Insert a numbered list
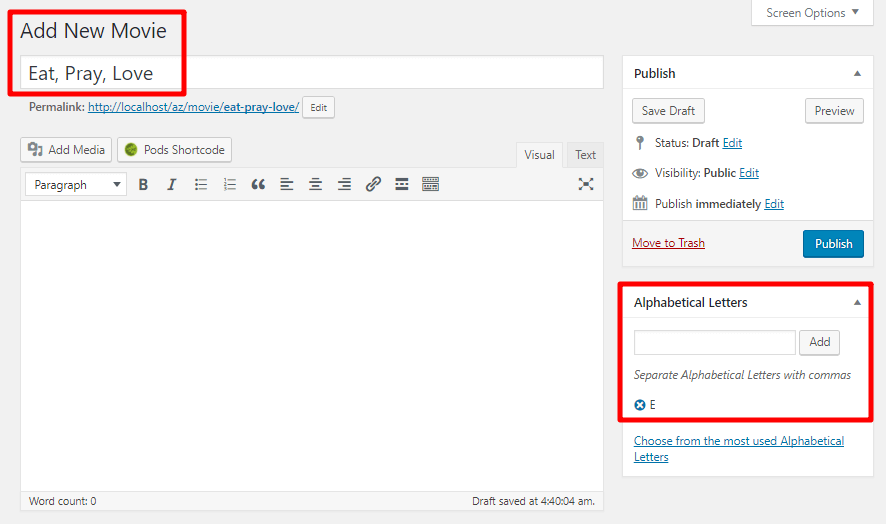This screenshot has width=886, height=524. [229, 184]
